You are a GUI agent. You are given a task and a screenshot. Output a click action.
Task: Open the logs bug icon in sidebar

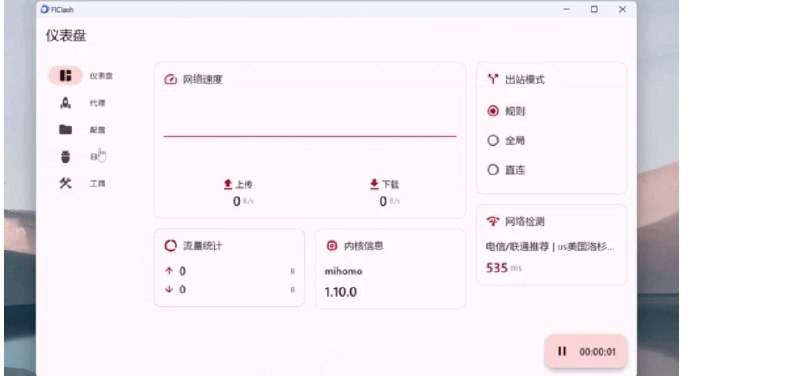(x=65, y=157)
